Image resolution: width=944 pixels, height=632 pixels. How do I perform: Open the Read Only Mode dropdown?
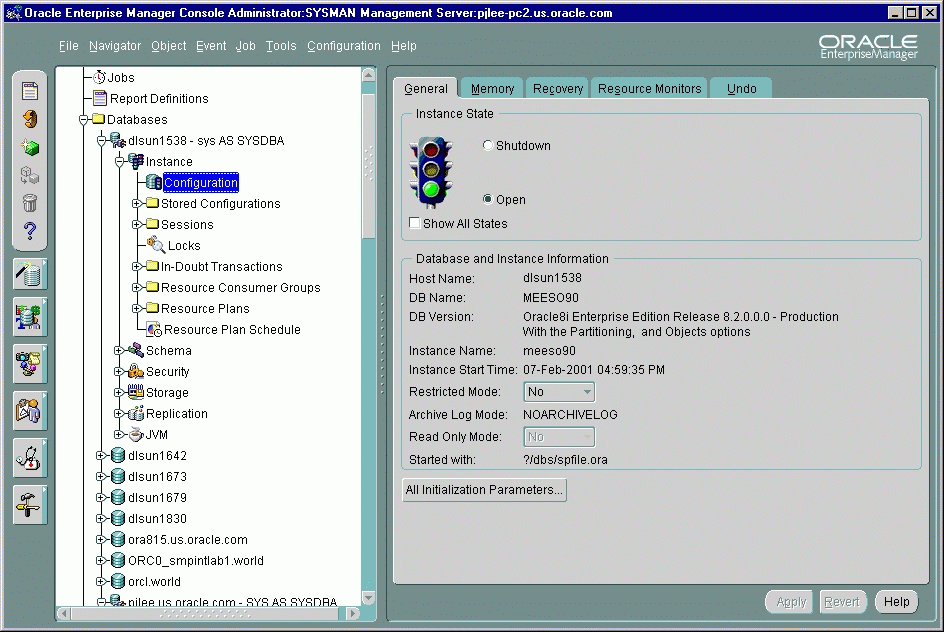point(559,437)
